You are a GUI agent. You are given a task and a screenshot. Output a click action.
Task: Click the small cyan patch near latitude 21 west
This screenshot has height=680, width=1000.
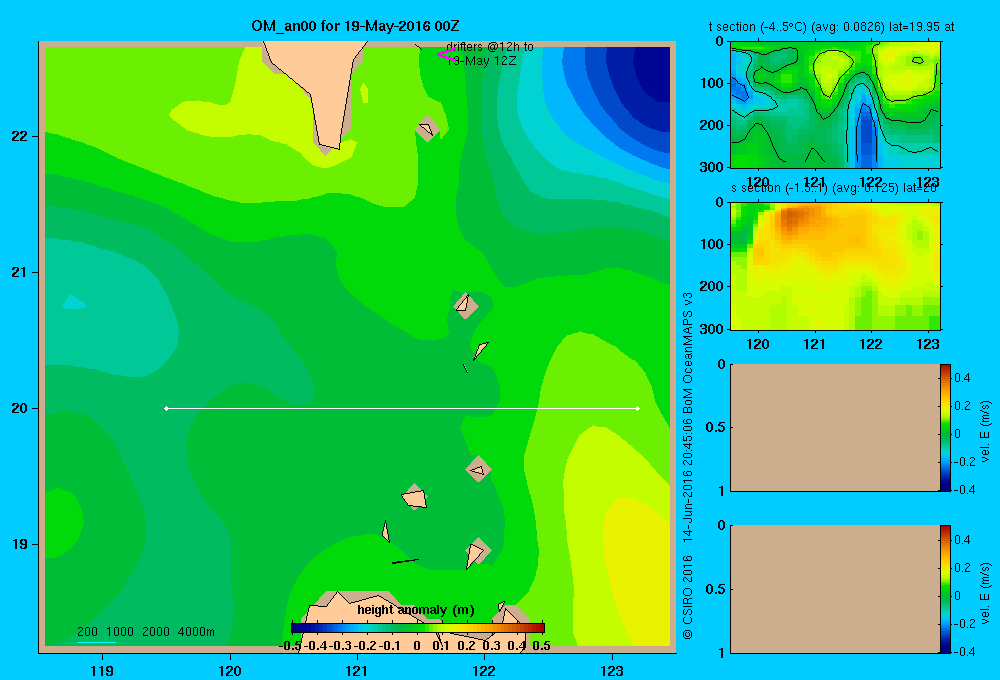pyautogui.click(x=73, y=302)
